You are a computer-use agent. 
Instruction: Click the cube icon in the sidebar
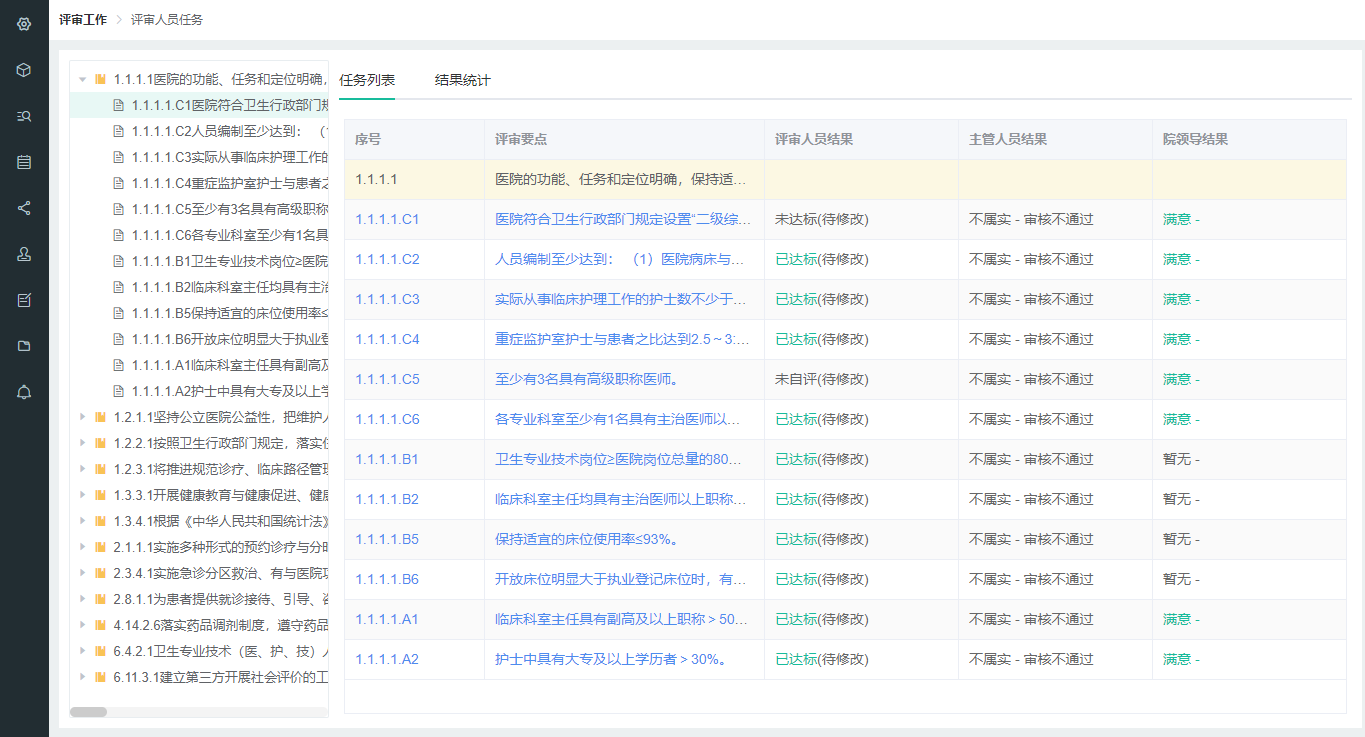(x=24, y=70)
